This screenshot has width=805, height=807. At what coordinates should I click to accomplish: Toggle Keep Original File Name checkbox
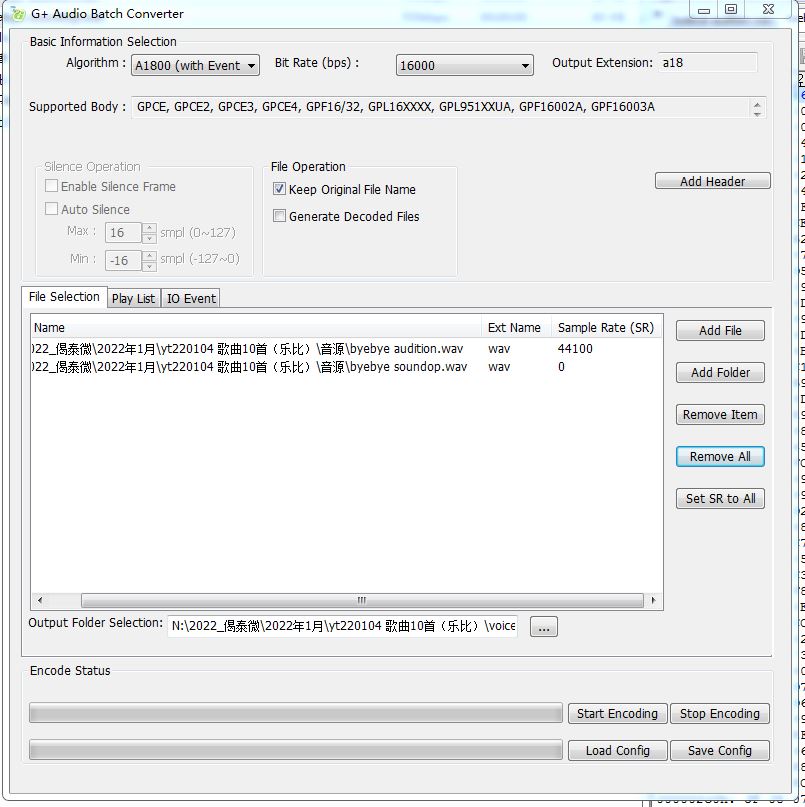[x=280, y=189]
